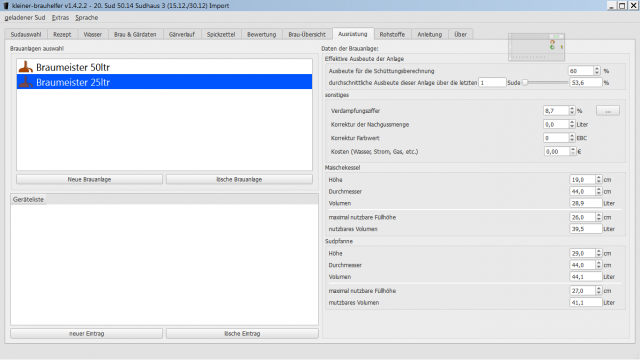Select the Ausrüstung tab
Image resolution: width=640 pixels, height=360 pixels.
353,34
